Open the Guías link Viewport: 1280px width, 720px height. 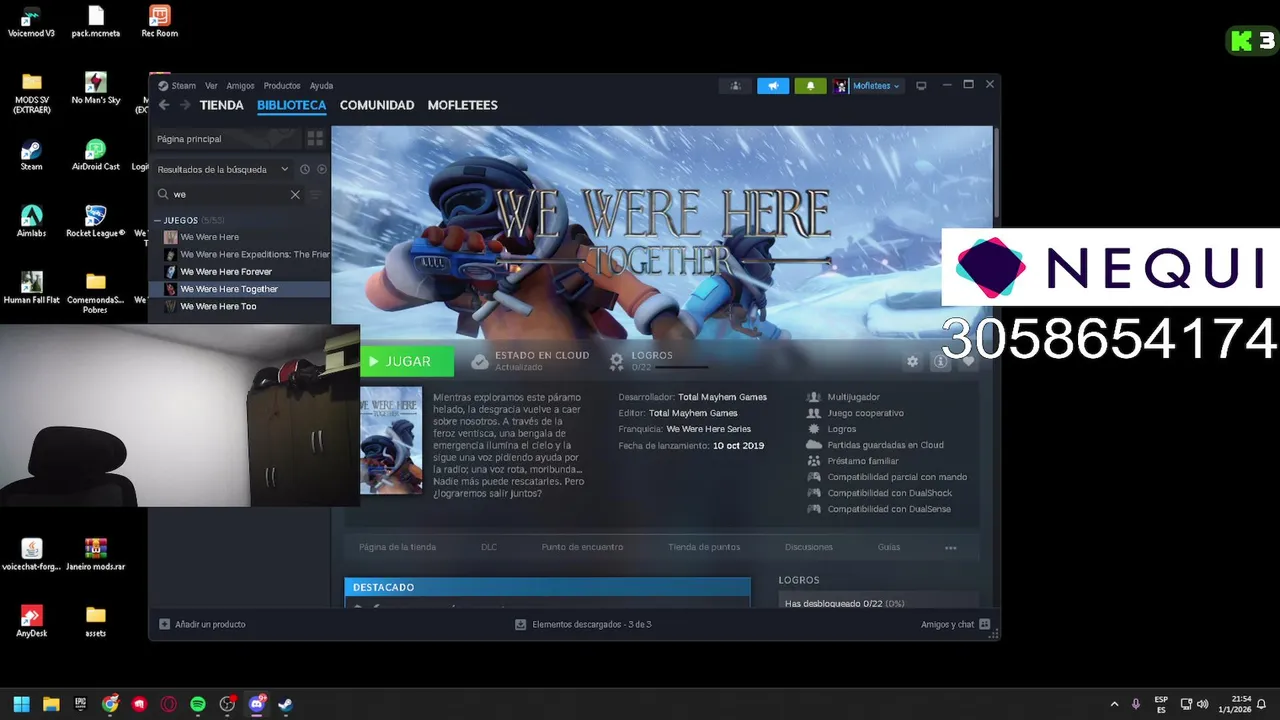pyautogui.click(x=889, y=547)
